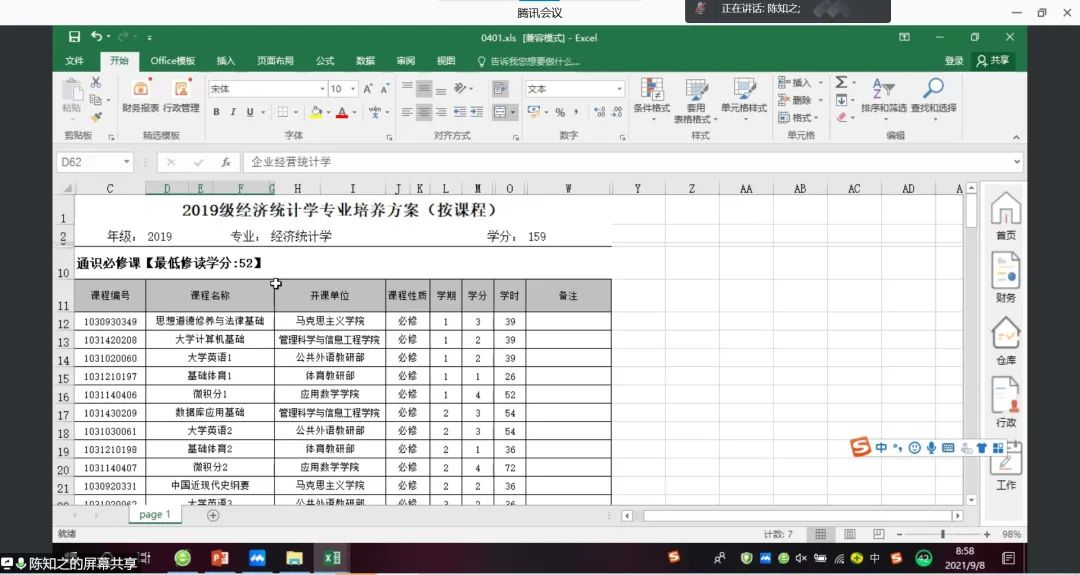Expand the Name Box dropdown arrow

pyautogui.click(x=127, y=162)
